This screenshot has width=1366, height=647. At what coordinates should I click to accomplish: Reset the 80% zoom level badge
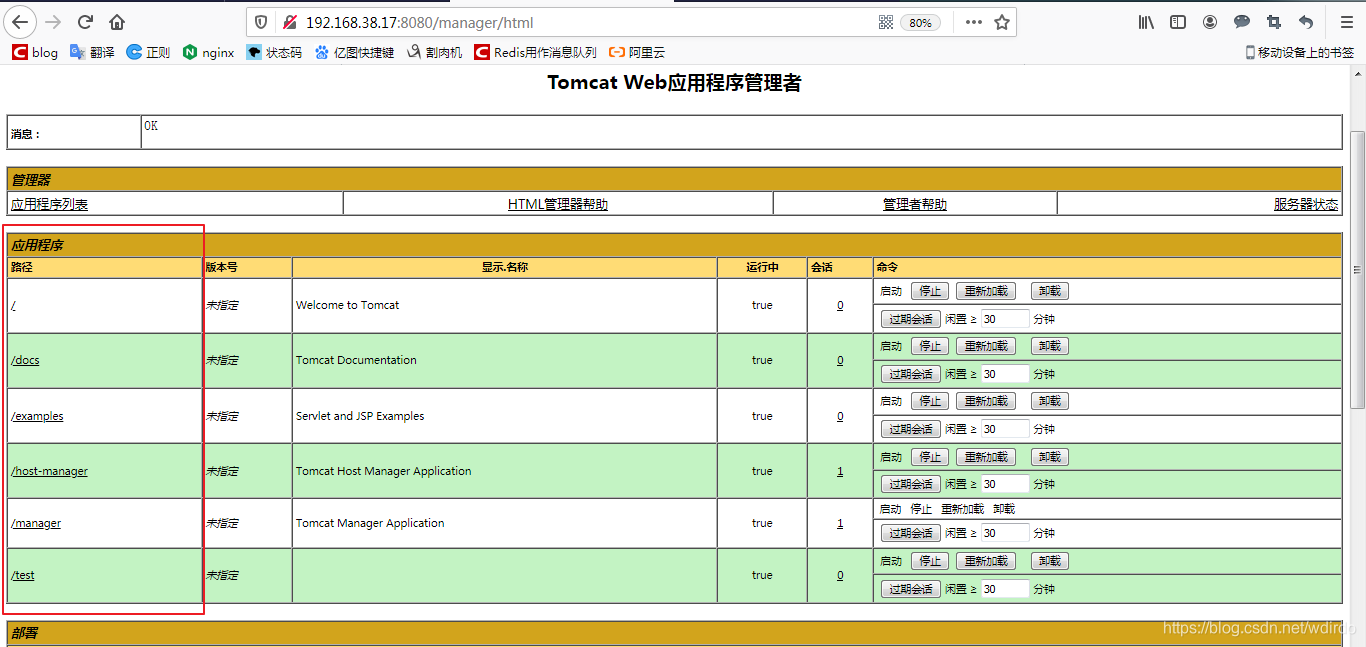[x=920, y=22]
